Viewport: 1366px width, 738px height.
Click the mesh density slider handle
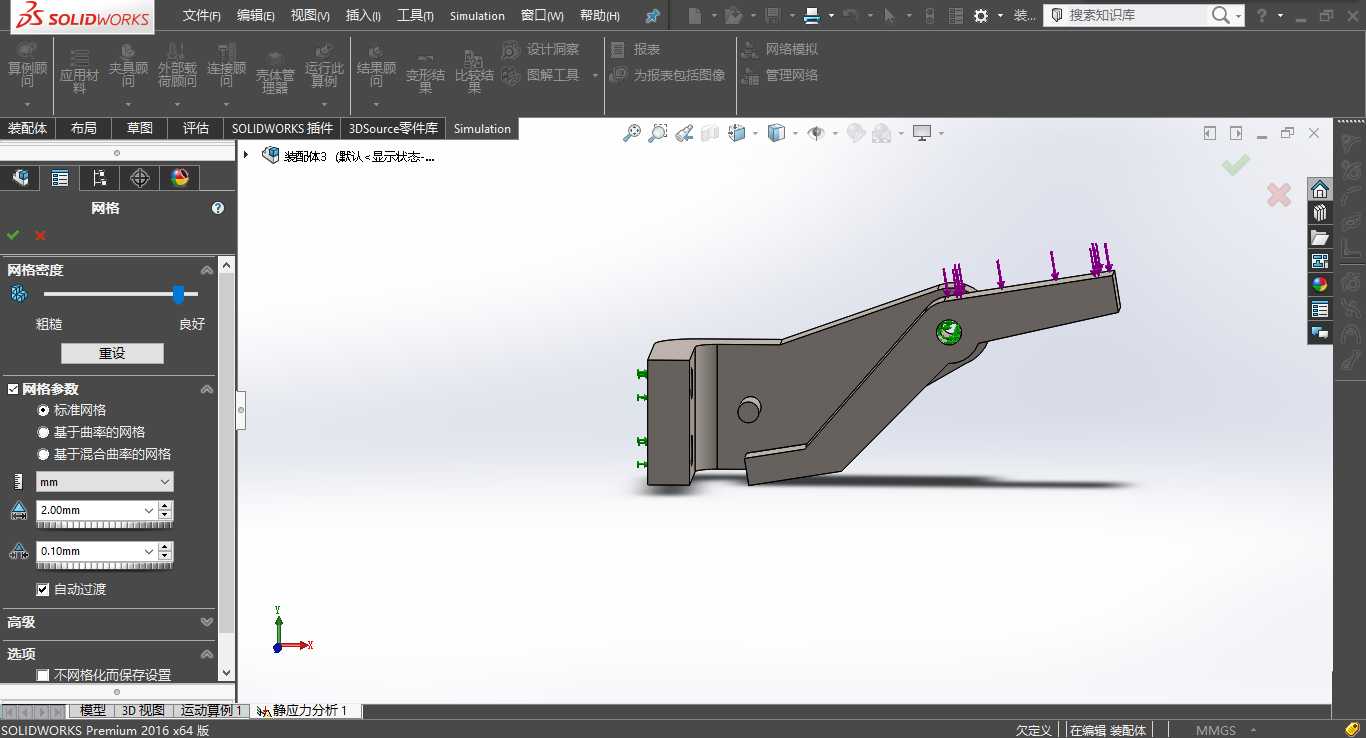click(179, 294)
